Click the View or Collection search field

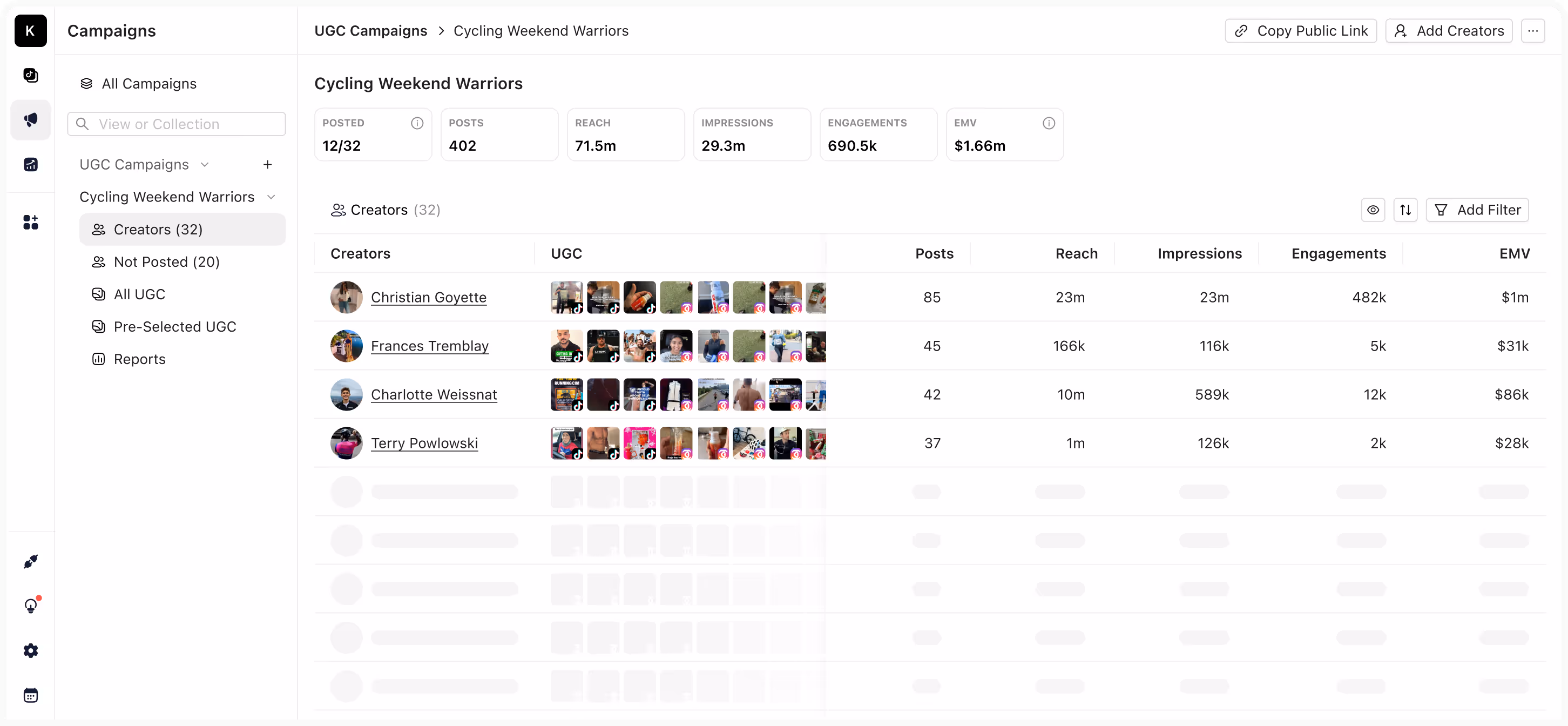tap(177, 124)
